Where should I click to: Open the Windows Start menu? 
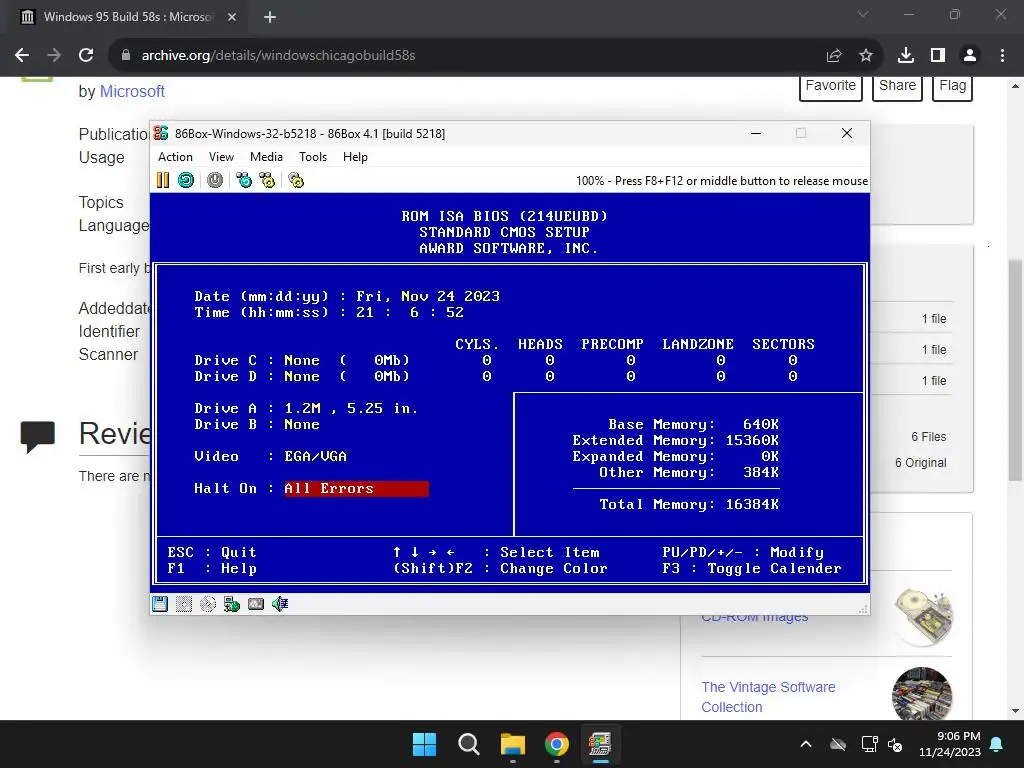tap(424, 744)
